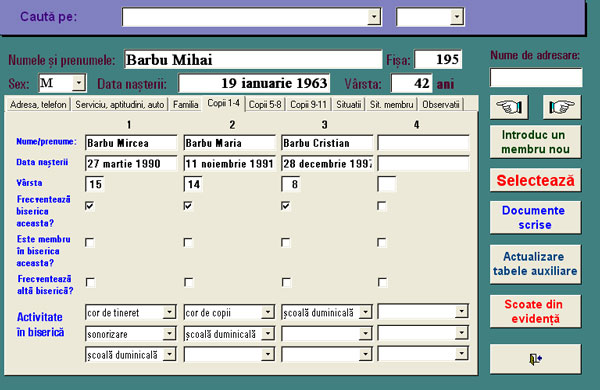
Task: Click empty birth date field for child 4
Action: point(423,163)
